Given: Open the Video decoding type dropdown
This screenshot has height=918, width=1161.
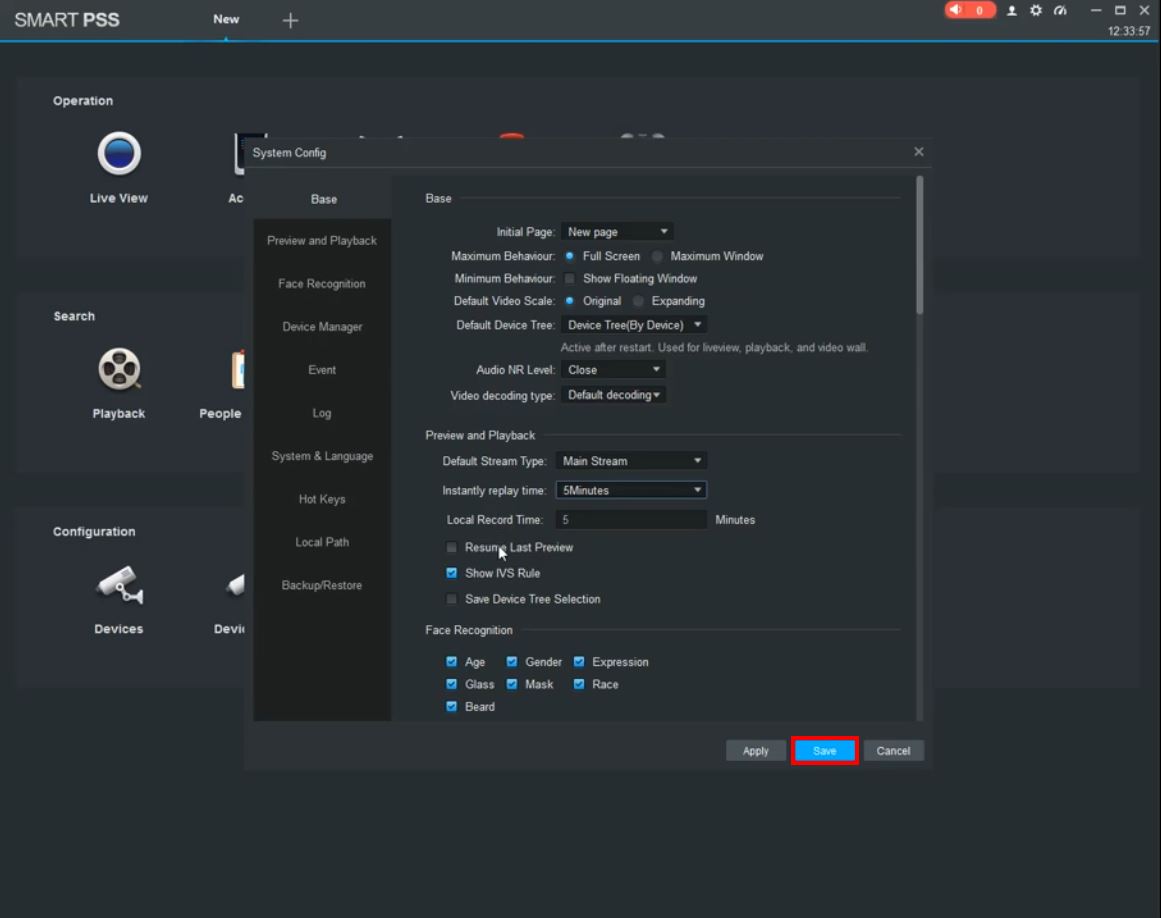Looking at the screenshot, I should [x=612, y=395].
